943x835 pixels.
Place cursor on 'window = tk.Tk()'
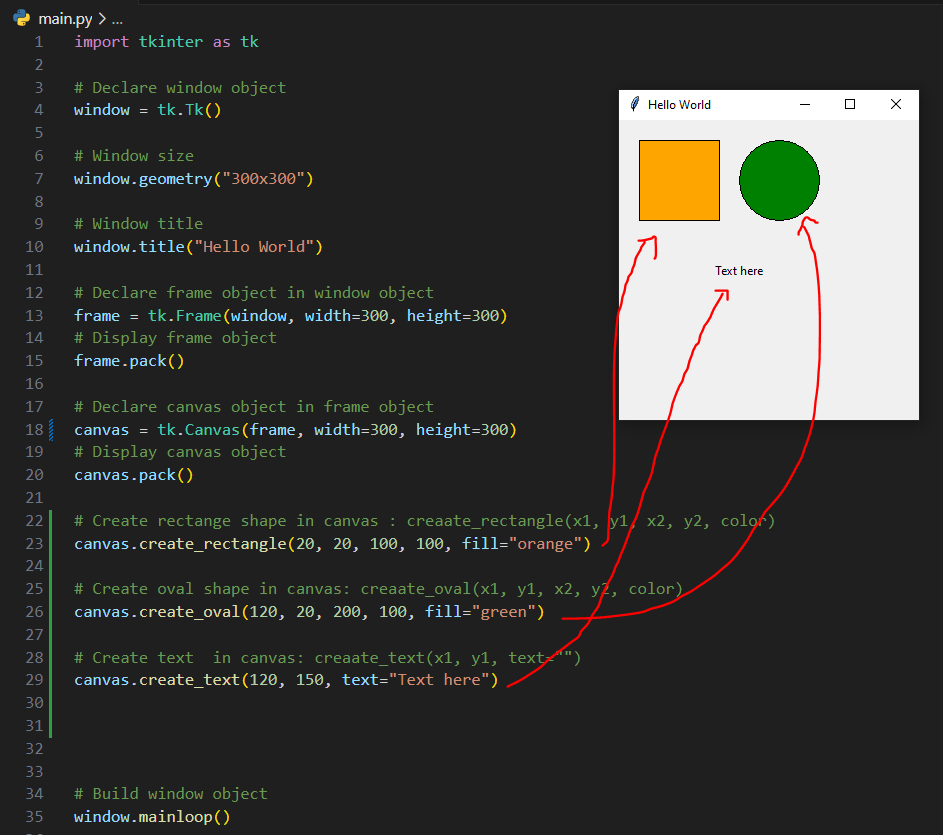click(147, 110)
